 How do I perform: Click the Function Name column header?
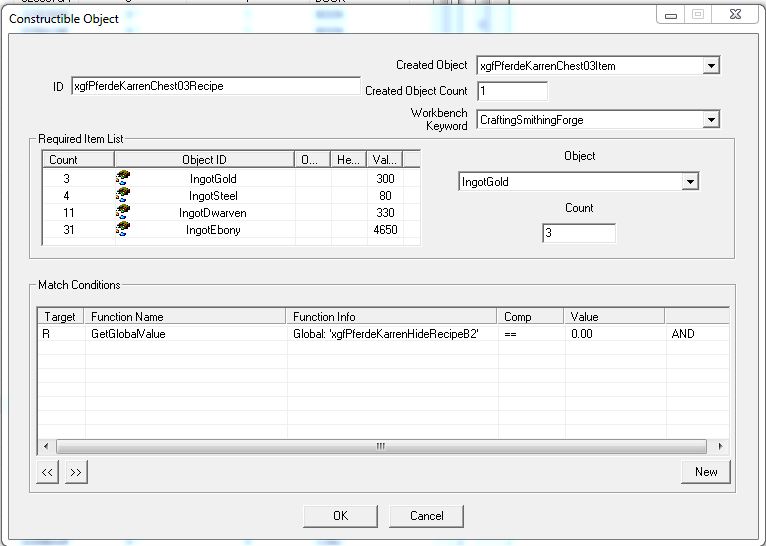point(185,316)
